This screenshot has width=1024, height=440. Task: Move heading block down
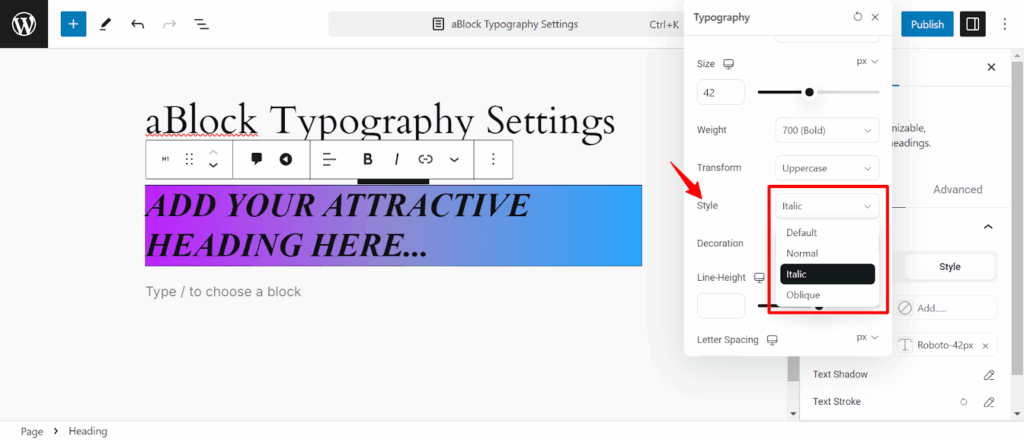(x=213, y=166)
